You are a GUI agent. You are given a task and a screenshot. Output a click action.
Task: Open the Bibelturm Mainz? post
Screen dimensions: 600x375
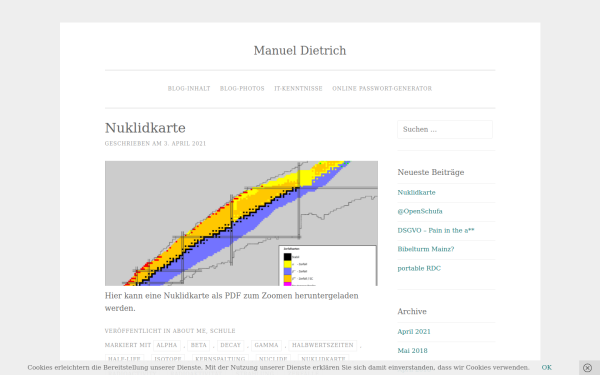tap(426, 249)
